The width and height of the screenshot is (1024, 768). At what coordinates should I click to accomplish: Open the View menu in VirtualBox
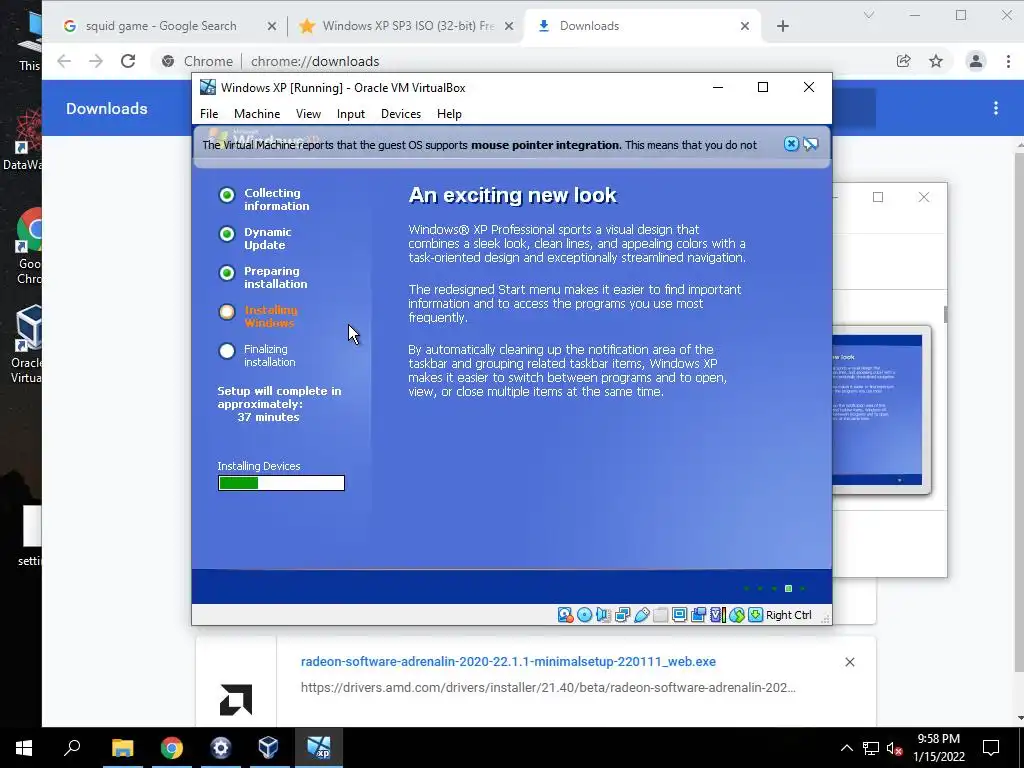click(308, 114)
